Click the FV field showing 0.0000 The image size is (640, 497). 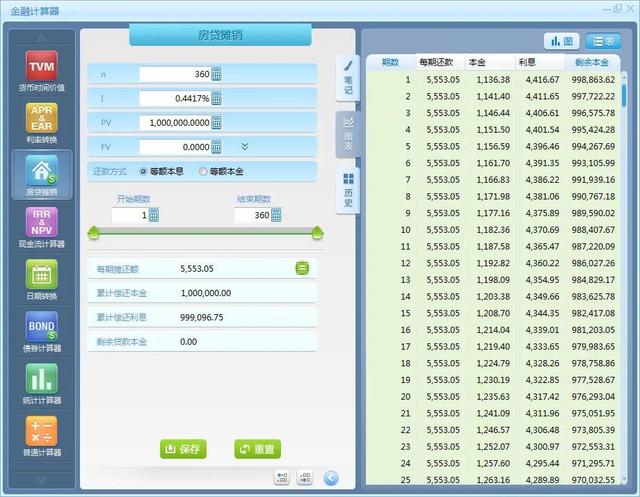coord(175,147)
